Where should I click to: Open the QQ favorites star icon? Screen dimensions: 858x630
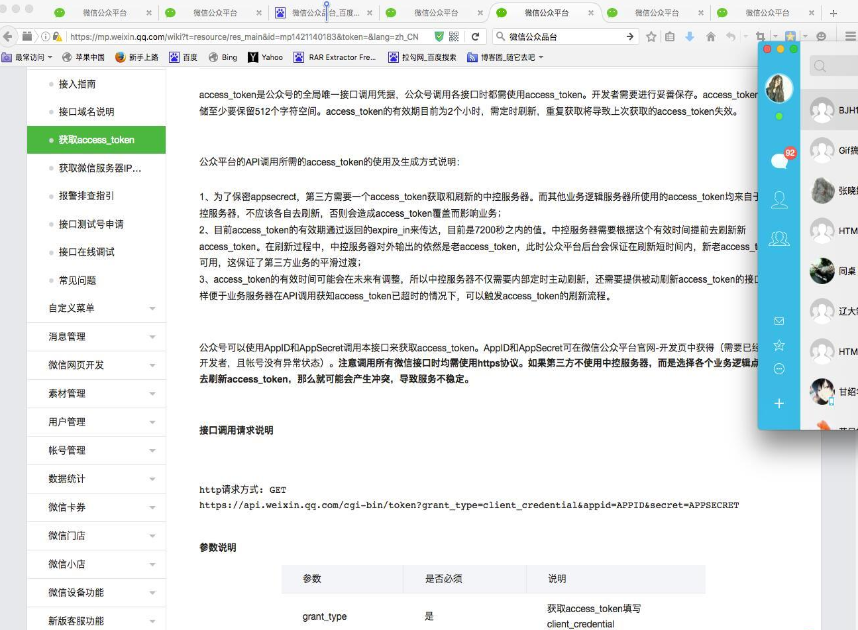[779, 345]
